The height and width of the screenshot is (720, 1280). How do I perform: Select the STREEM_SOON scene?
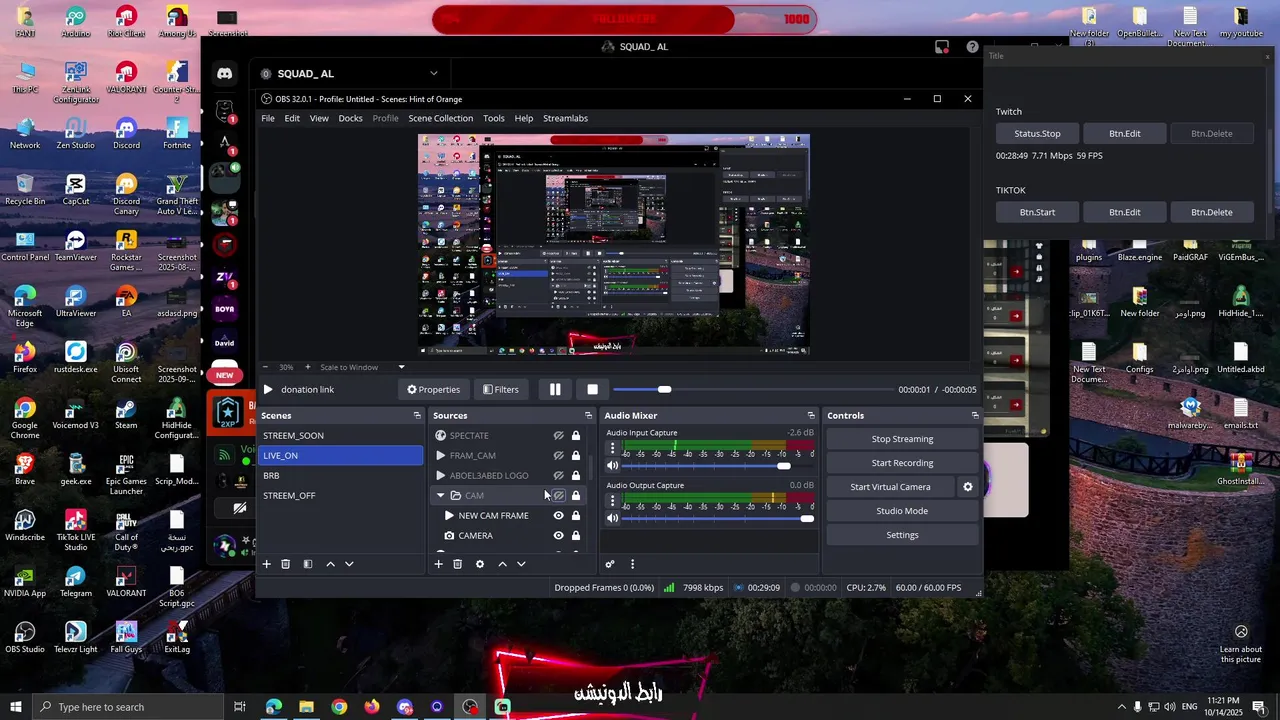pos(341,436)
